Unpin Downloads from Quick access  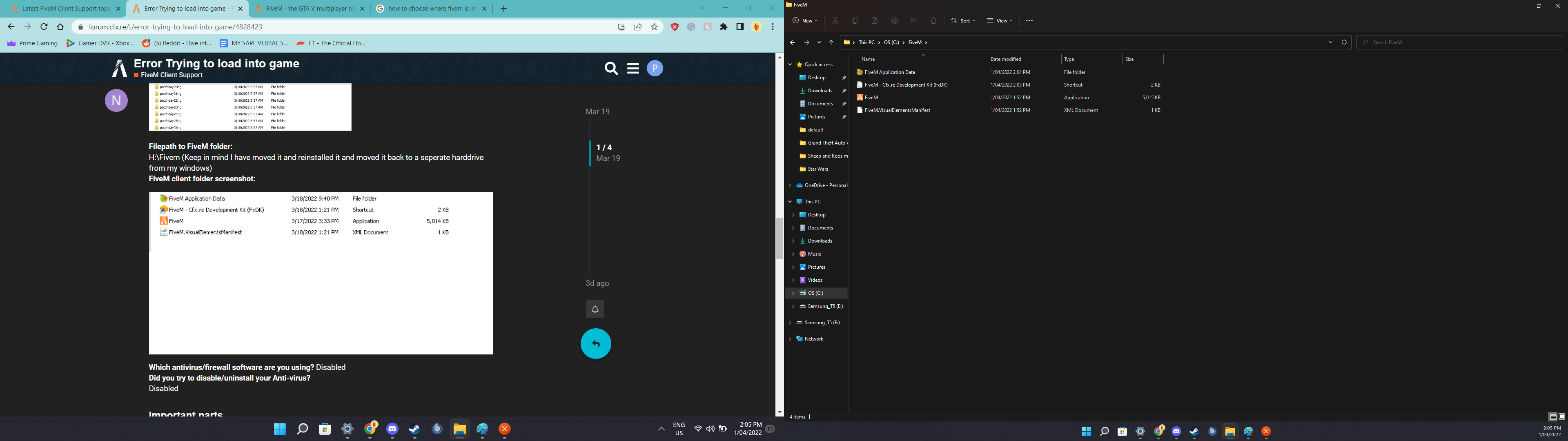[844, 91]
